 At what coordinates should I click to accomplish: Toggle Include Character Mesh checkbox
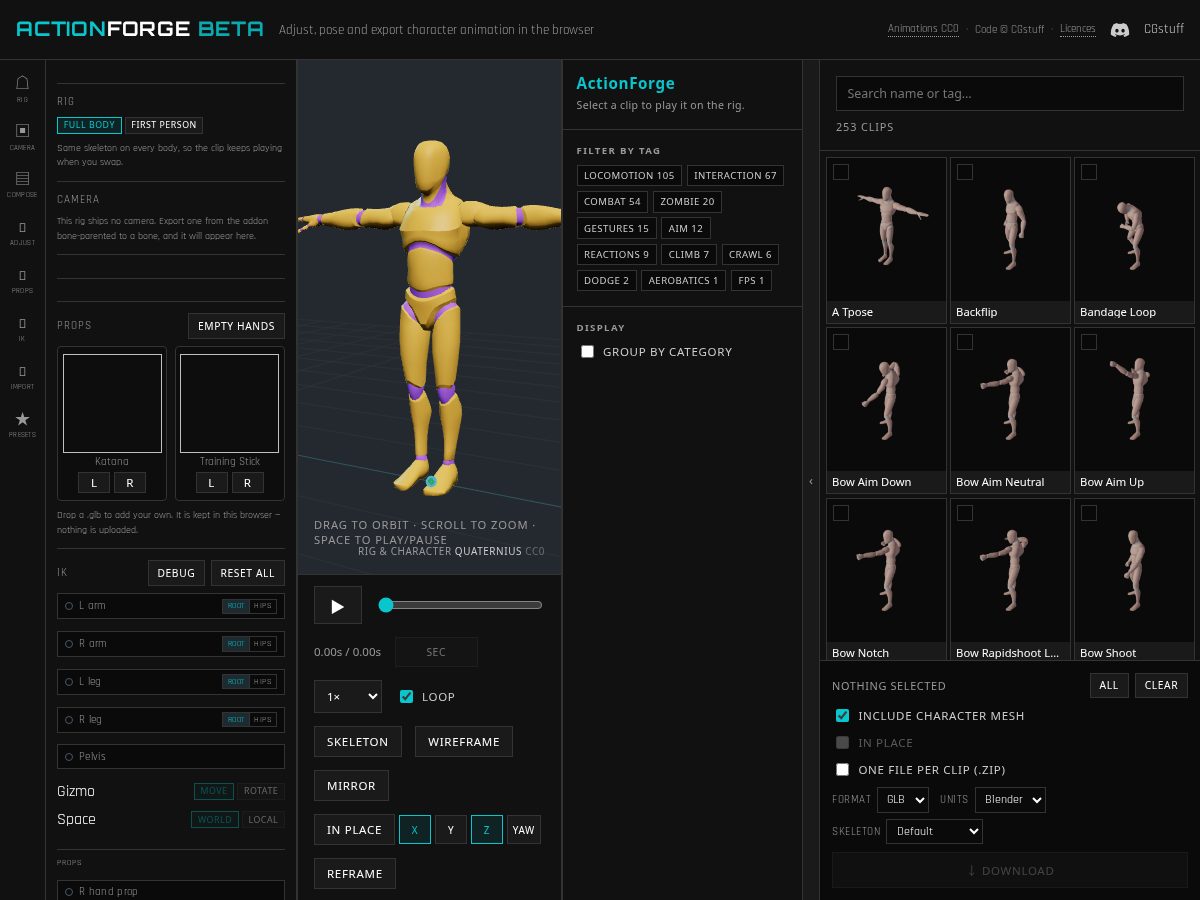point(842,716)
